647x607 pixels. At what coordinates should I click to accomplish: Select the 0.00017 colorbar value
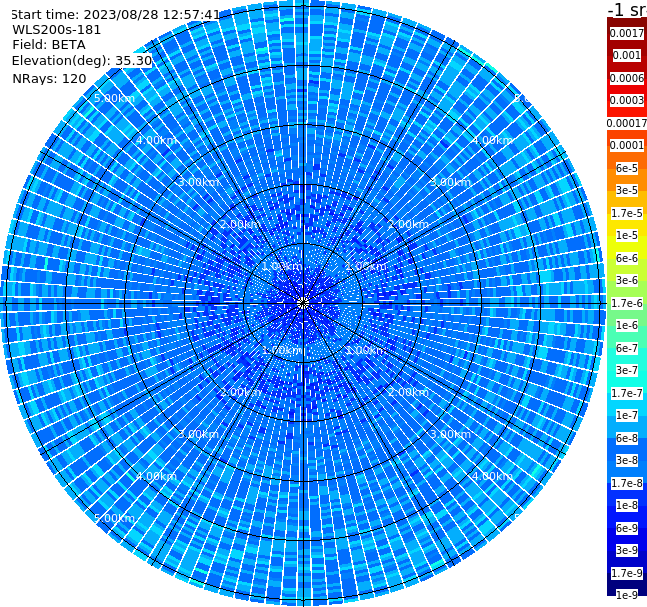[627, 123]
